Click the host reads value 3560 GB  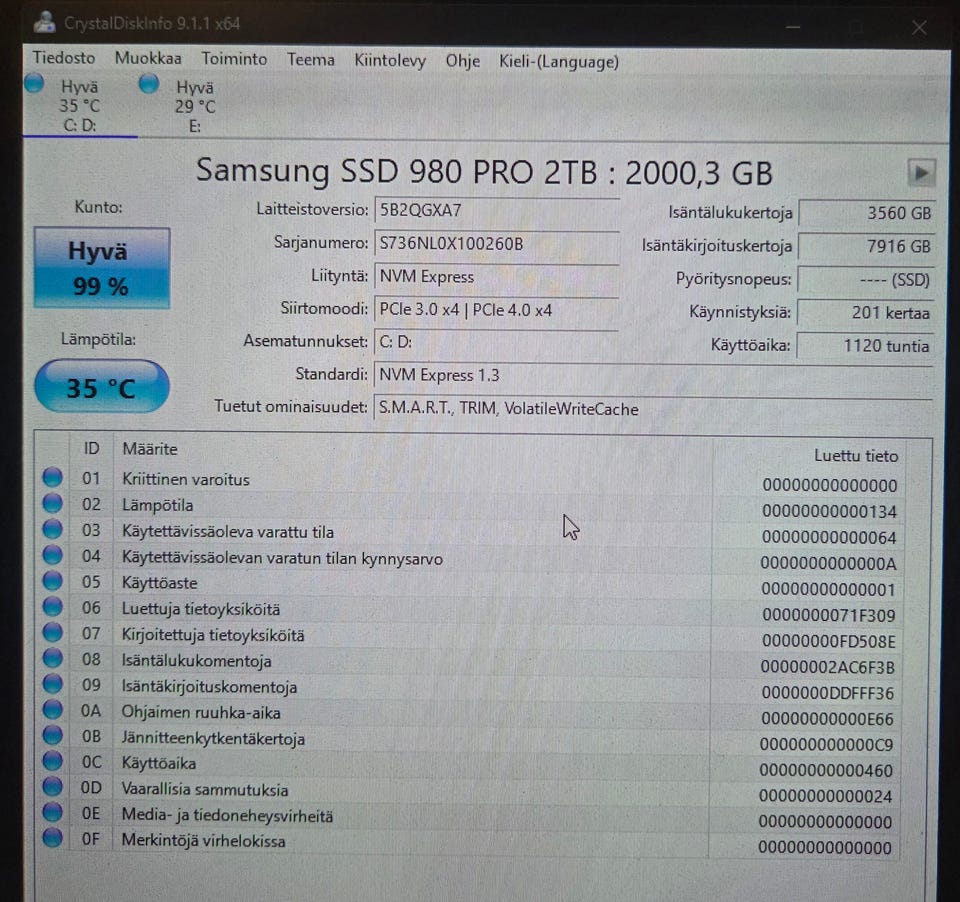(867, 213)
